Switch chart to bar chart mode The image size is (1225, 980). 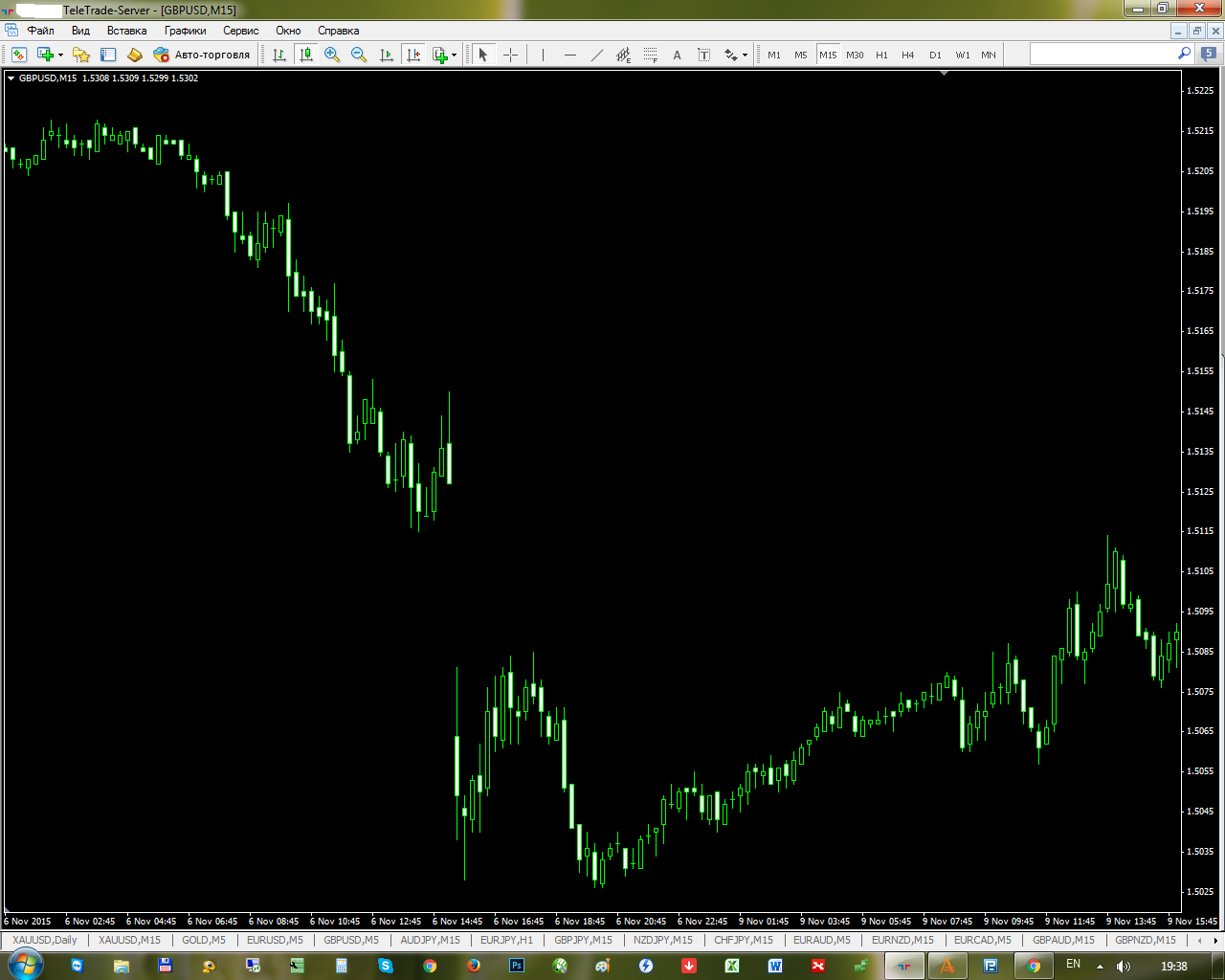278,55
